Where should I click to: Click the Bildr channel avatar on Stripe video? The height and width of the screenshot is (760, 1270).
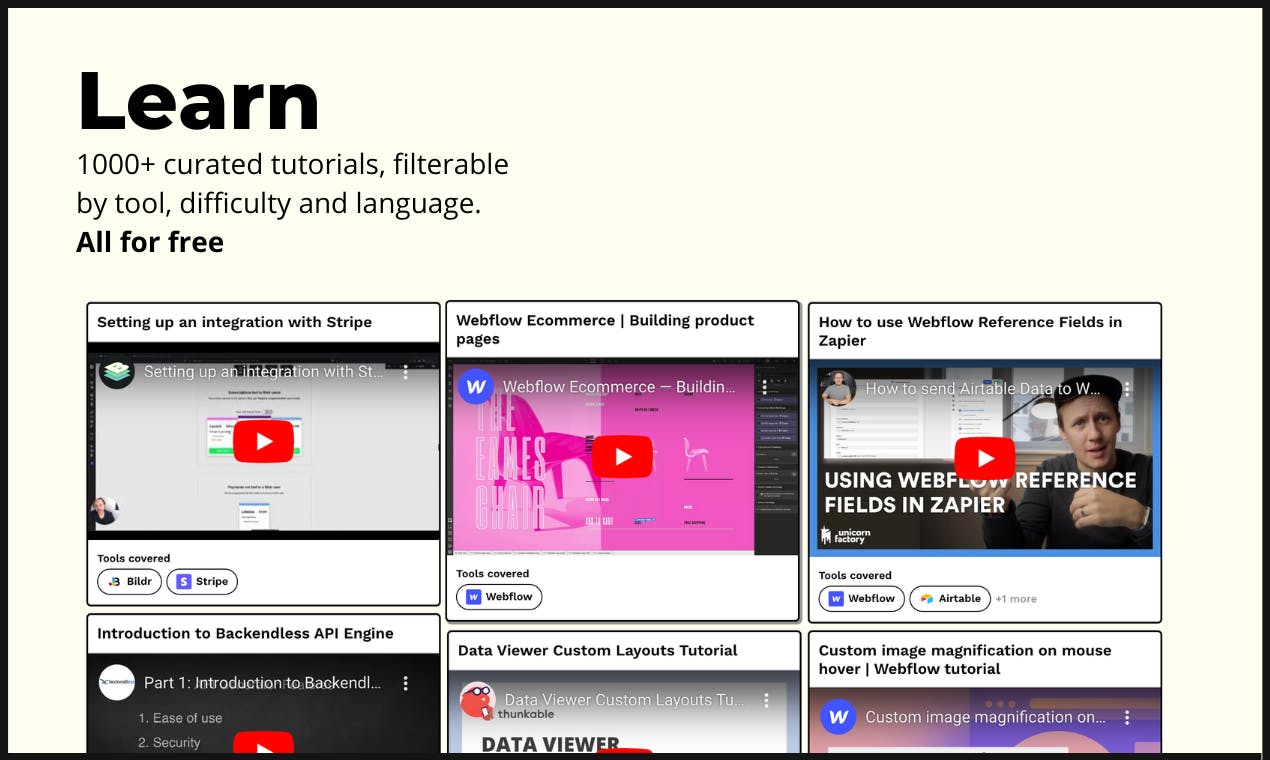coord(117,372)
